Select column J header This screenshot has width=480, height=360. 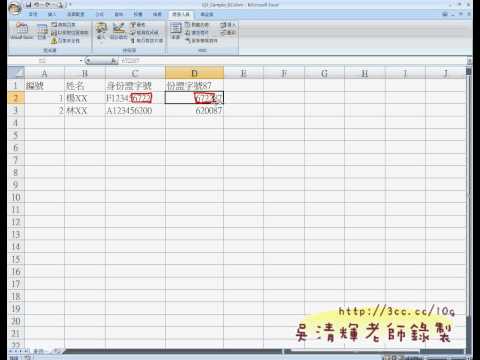coord(445,73)
